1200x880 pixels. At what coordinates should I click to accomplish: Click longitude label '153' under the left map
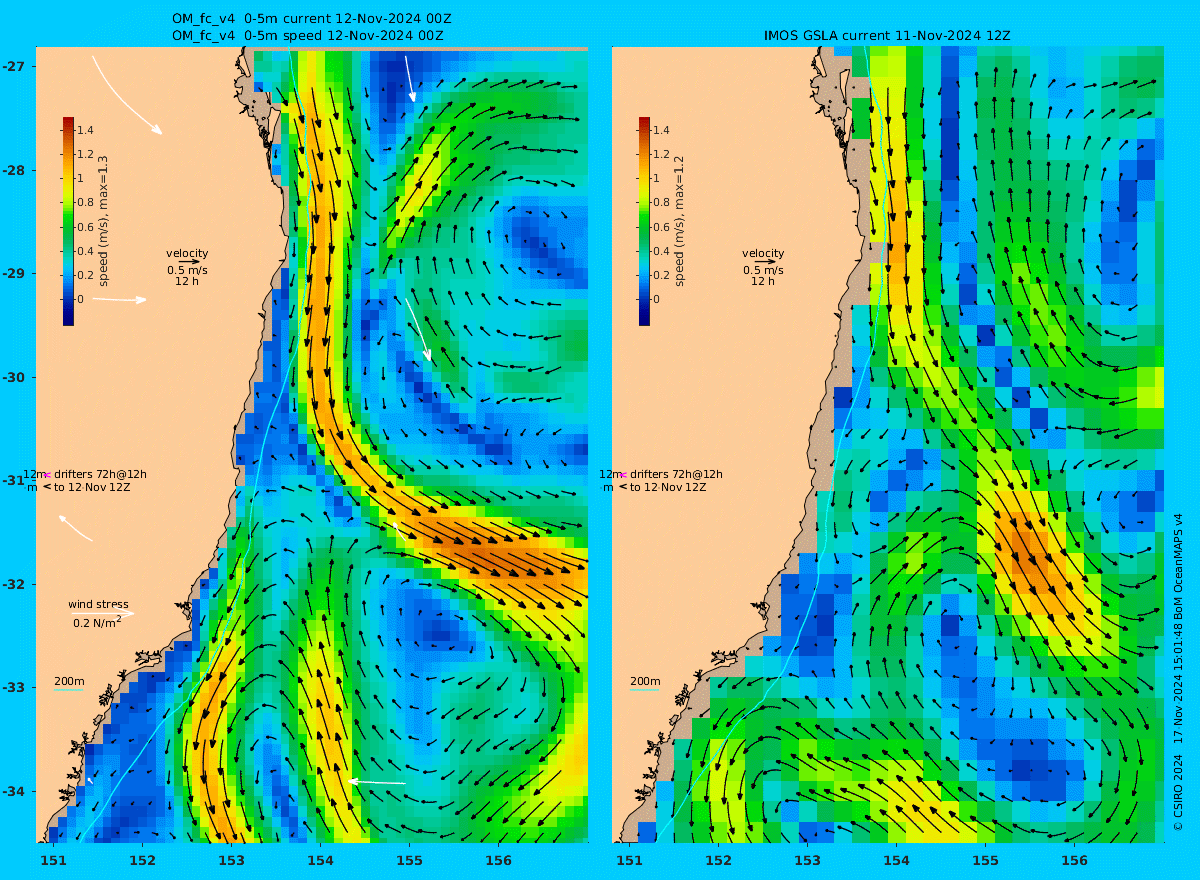coord(231,860)
